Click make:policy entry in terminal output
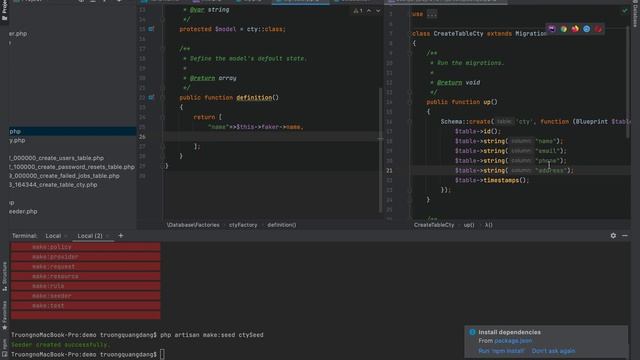This screenshot has width=640, height=360. pyautogui.click(x=51, y=247)
